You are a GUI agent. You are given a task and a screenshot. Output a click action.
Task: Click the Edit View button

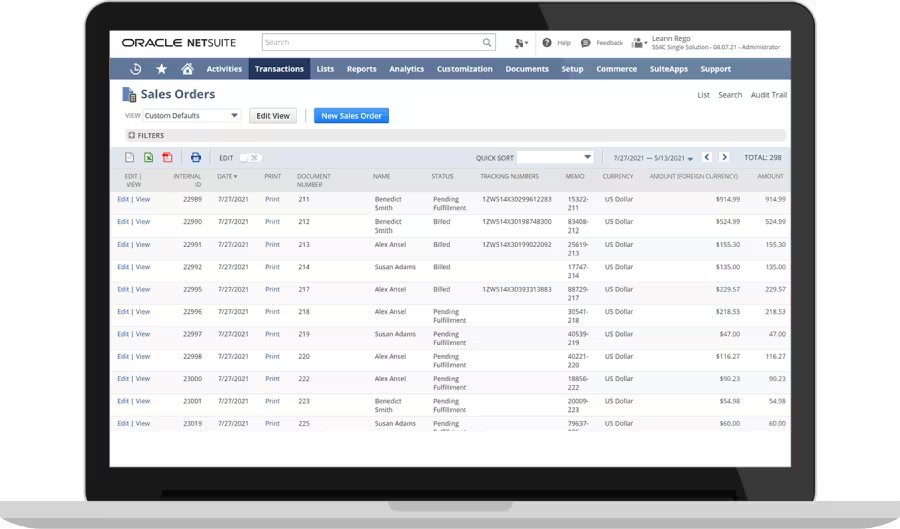pos(273,116)
